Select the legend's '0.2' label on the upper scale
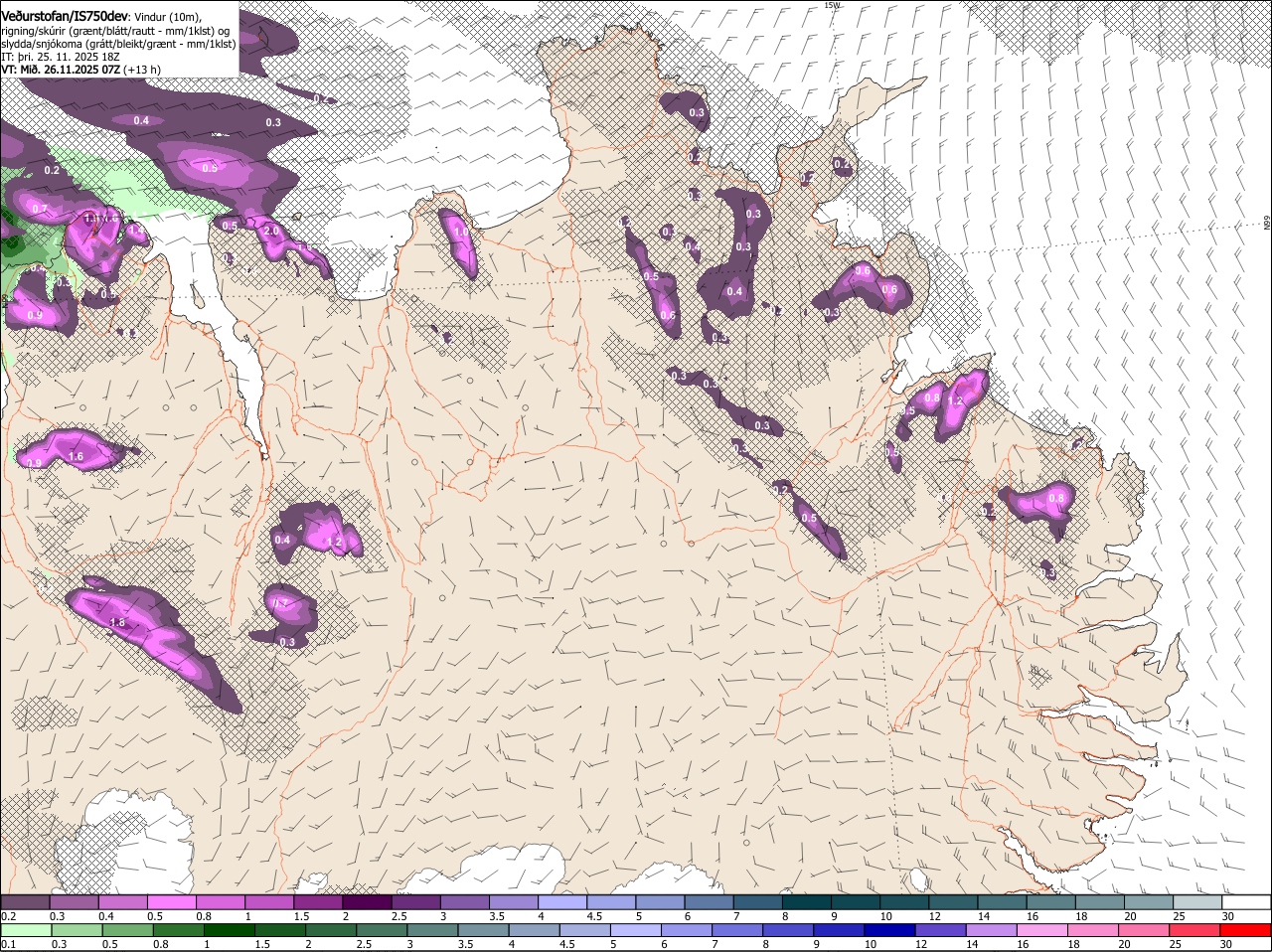1272x952 pixels. (8, 915)
